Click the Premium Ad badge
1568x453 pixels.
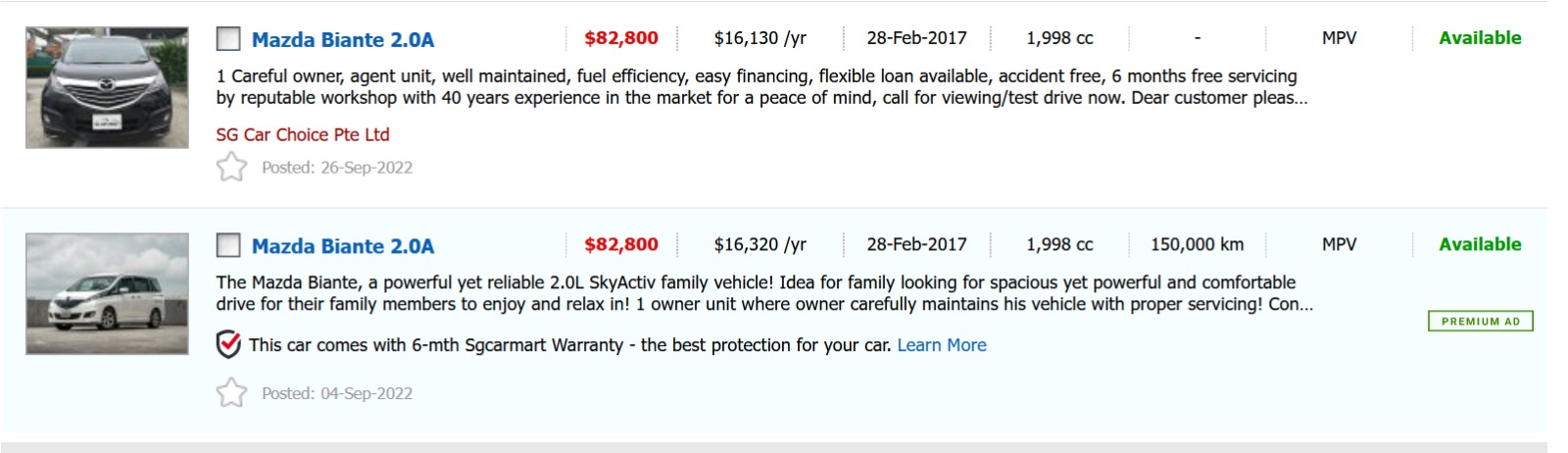click(x=1480, y=322)
